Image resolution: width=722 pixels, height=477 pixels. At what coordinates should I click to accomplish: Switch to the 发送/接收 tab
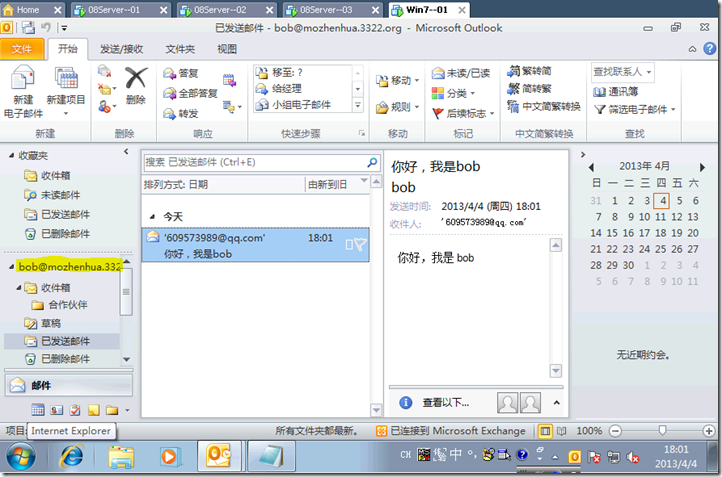pos(122,49)
